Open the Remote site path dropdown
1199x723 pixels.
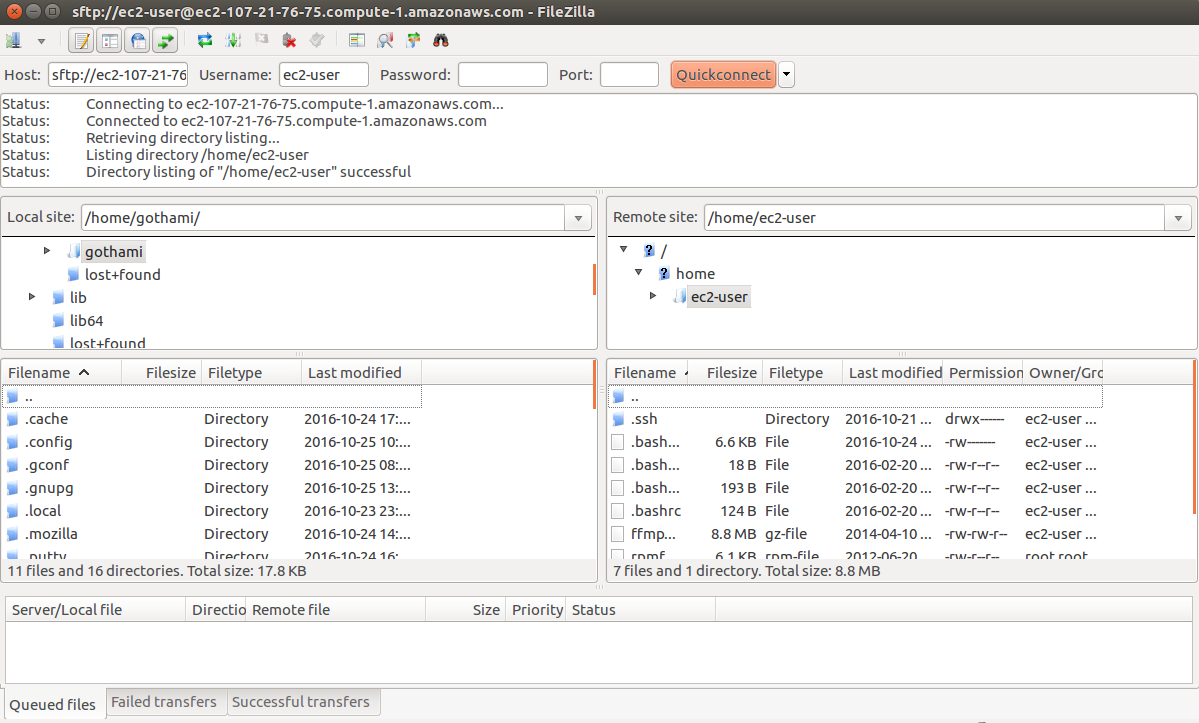click(x=1178, y=218)
